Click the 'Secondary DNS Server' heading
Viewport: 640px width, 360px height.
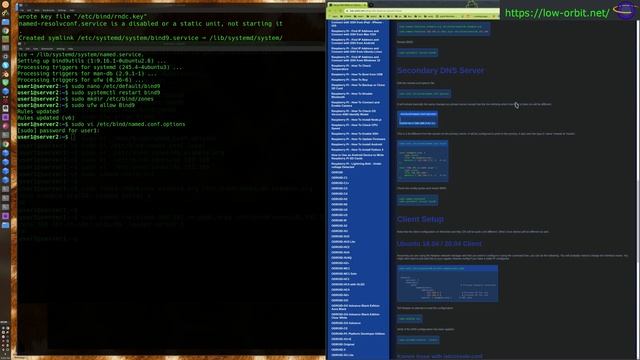click(x=440, y=70)
